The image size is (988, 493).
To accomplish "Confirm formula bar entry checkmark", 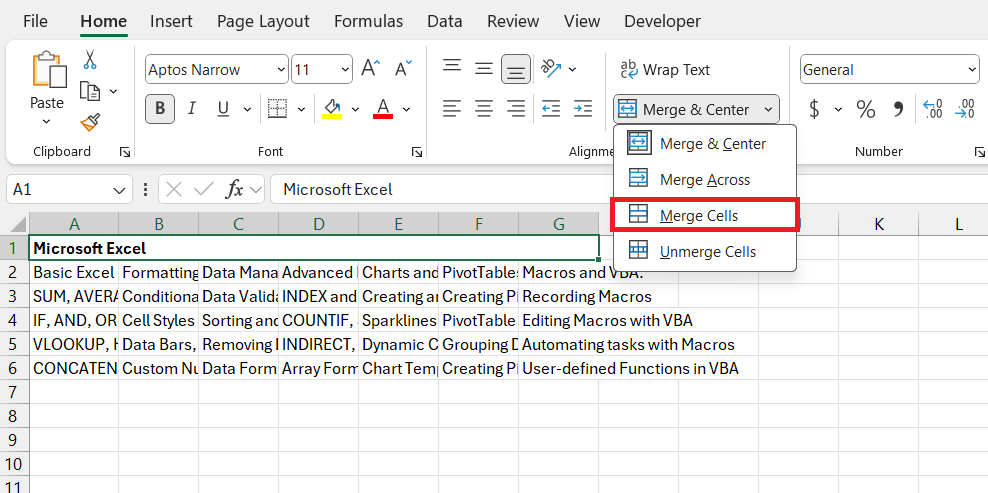I will click(x=204, y=189).
